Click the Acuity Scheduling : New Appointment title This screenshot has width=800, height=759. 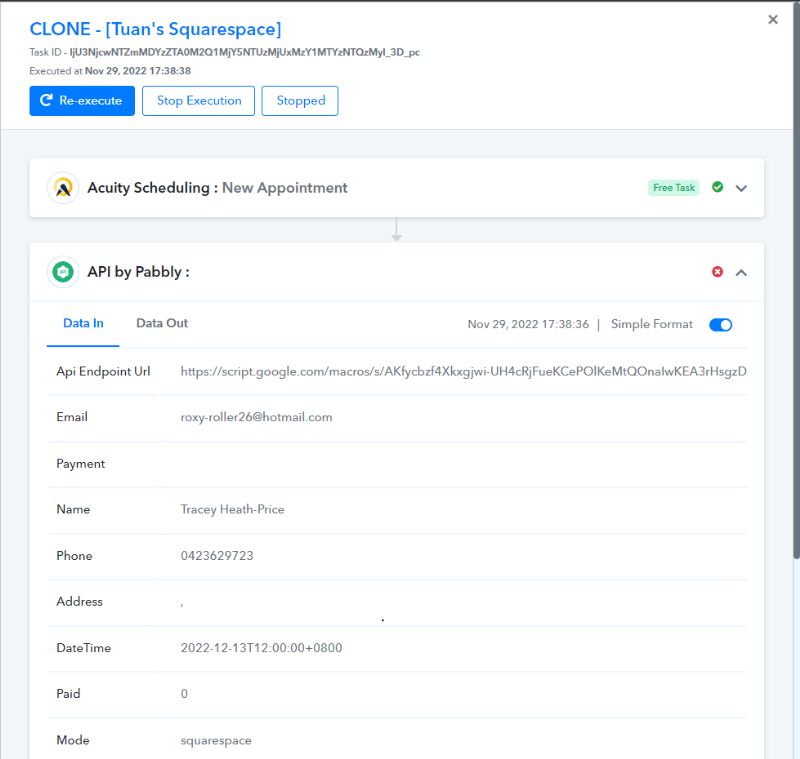[x=217, y=188]
